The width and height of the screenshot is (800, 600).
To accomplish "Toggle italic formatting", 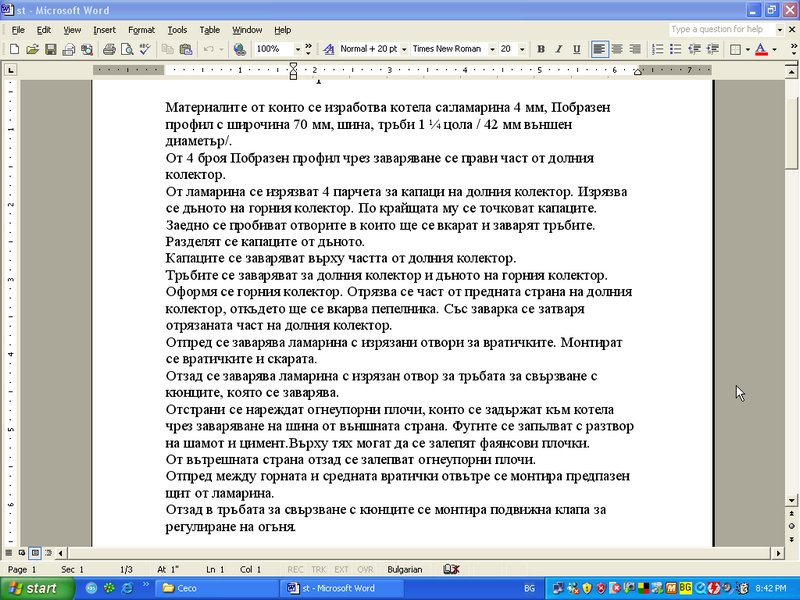I will click(x=557, y=48).
